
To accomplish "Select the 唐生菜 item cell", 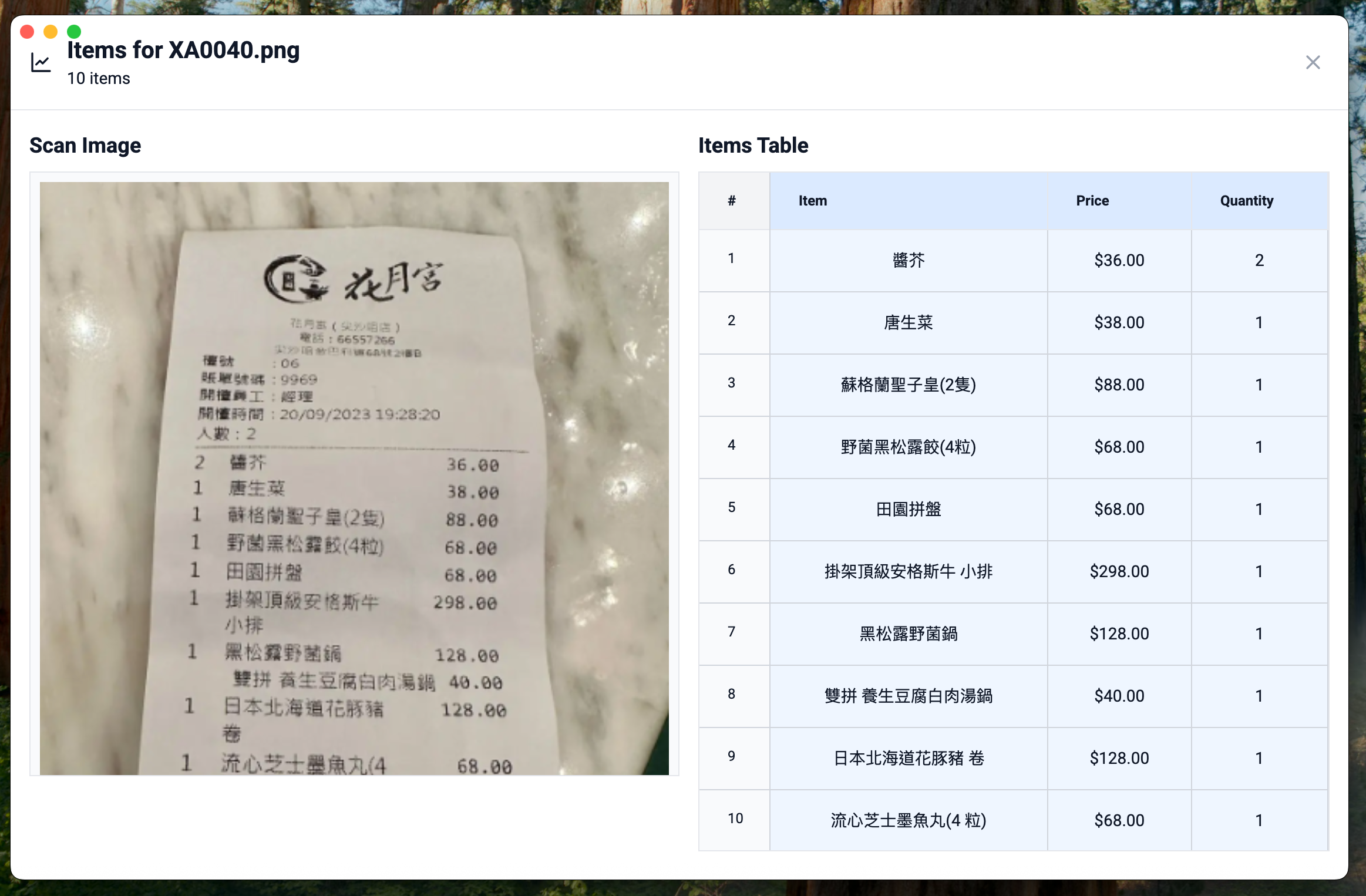I will point(908,322).
